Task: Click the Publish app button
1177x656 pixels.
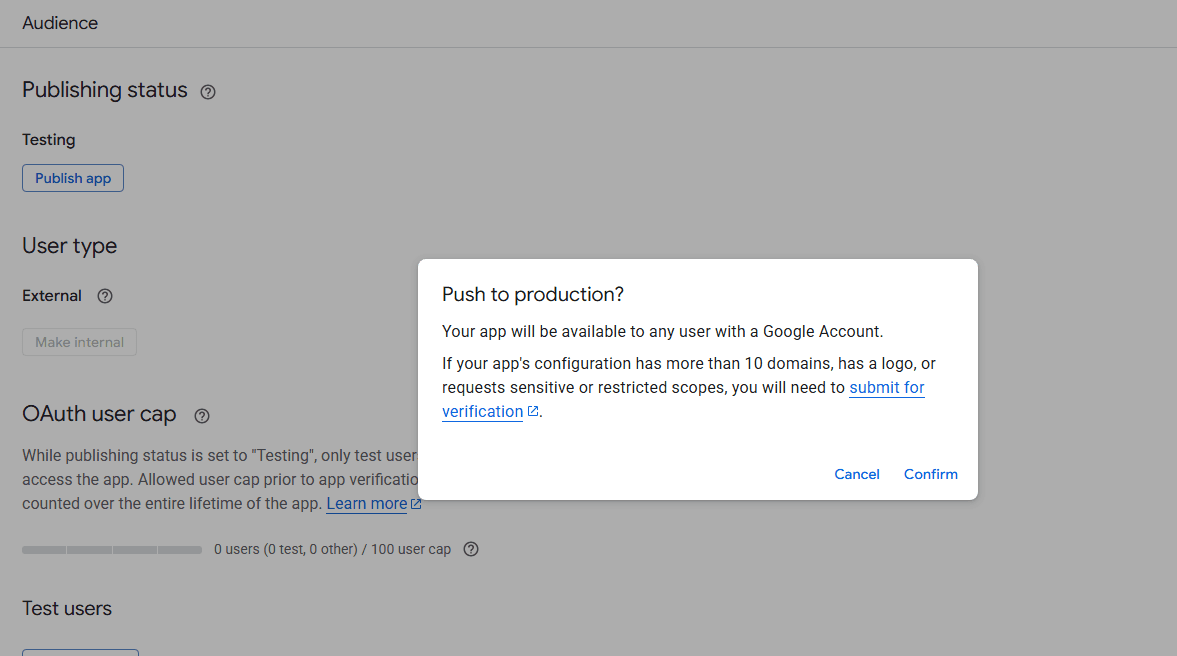Action: point(72,177)
